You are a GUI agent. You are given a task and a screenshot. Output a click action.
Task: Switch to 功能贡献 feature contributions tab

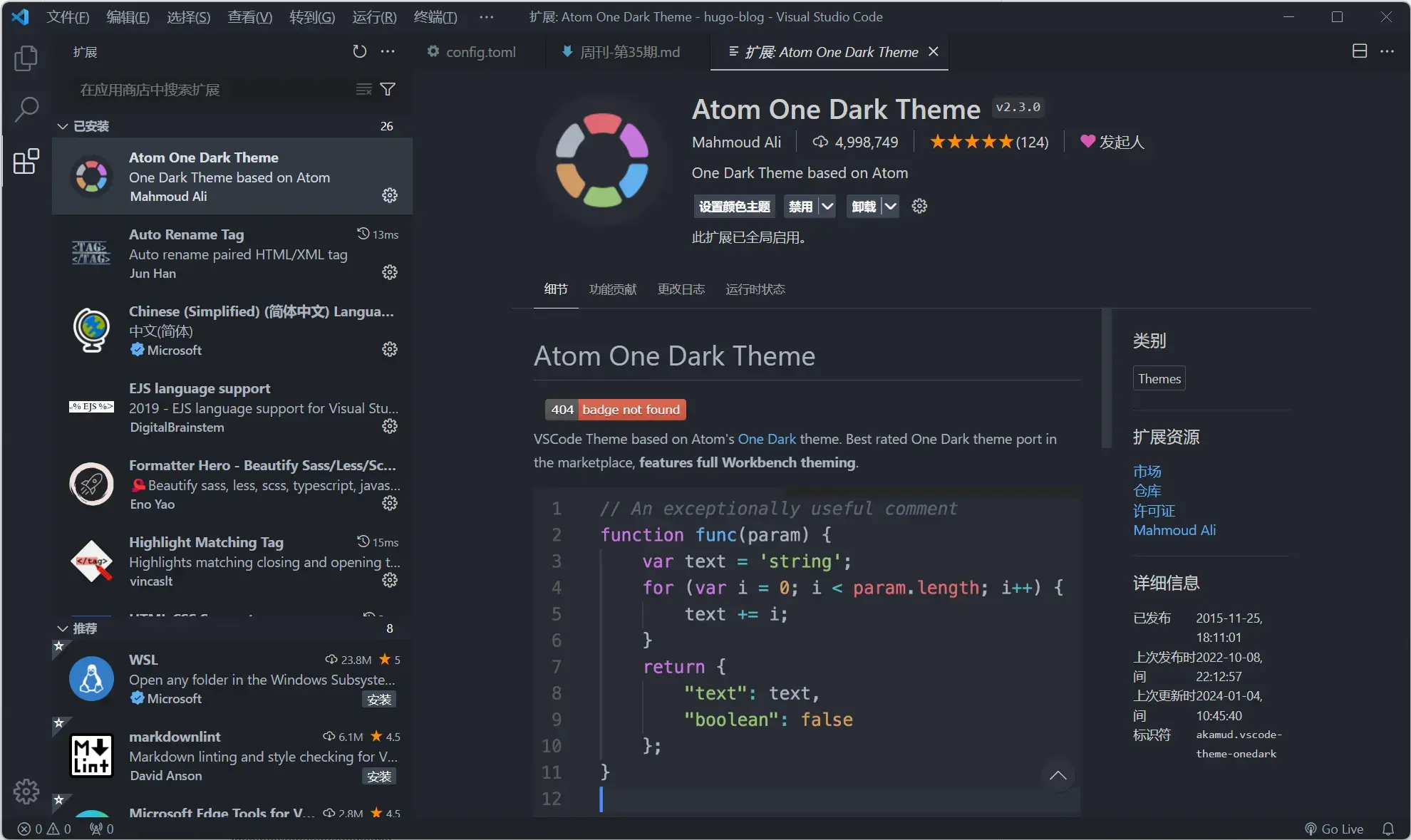click(x=613, y=289)
